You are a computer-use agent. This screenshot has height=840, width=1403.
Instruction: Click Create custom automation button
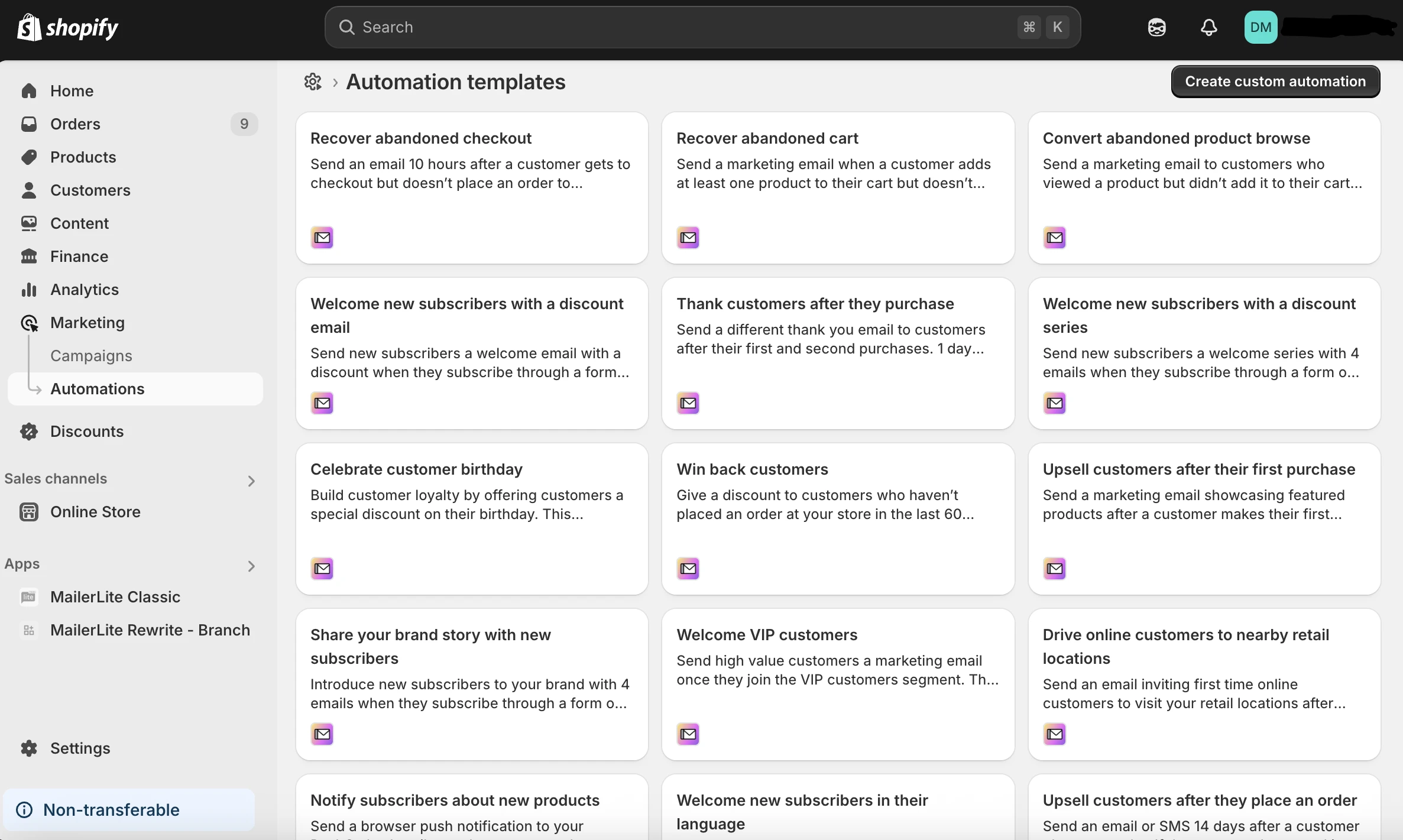click(x=1275, y=82)
